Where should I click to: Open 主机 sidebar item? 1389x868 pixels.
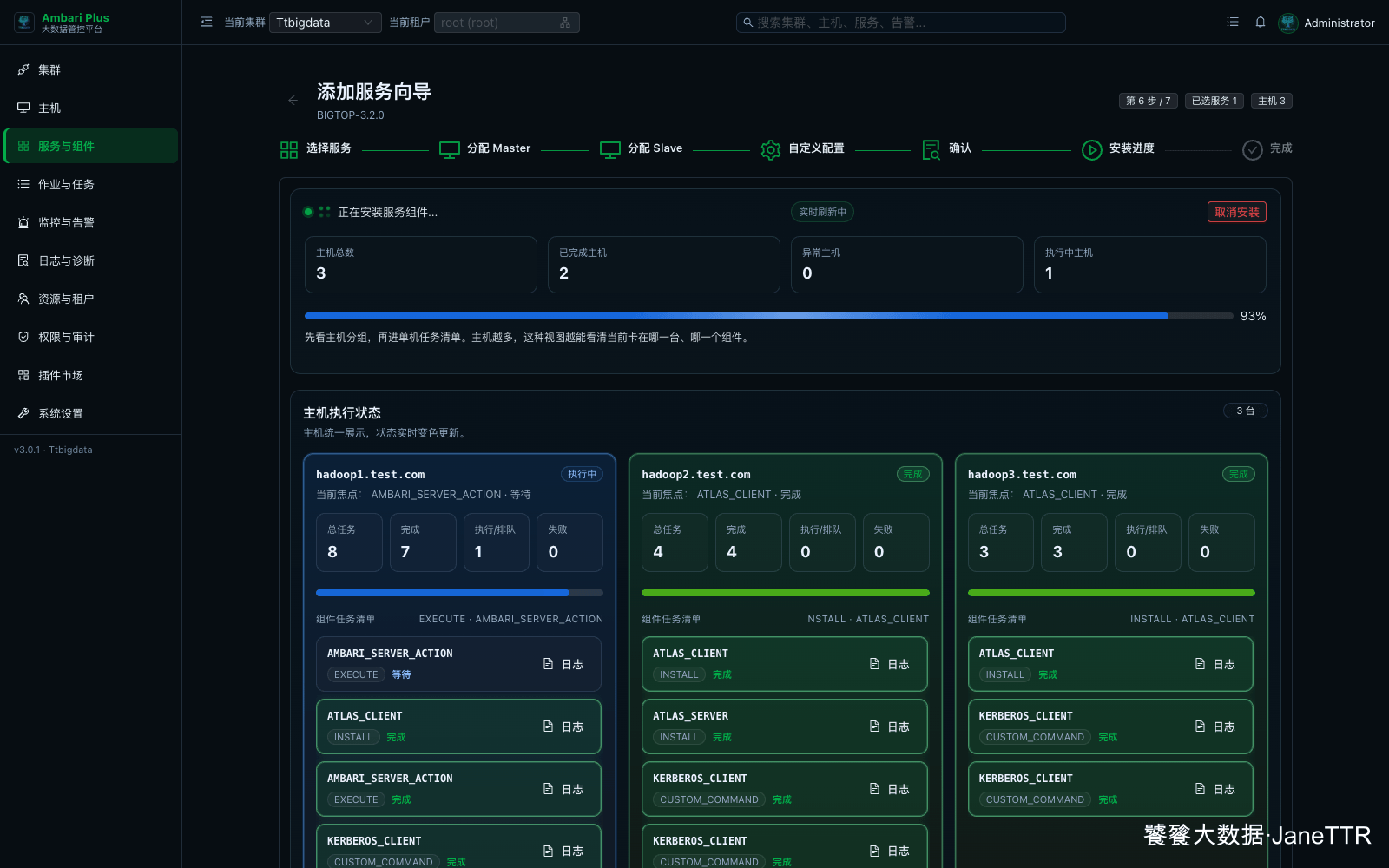pos(91,108)
